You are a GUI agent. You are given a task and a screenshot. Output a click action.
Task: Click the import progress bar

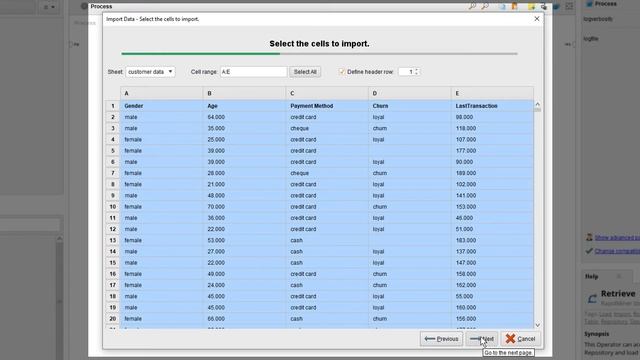pyautogui.click(x=319, y=53)
